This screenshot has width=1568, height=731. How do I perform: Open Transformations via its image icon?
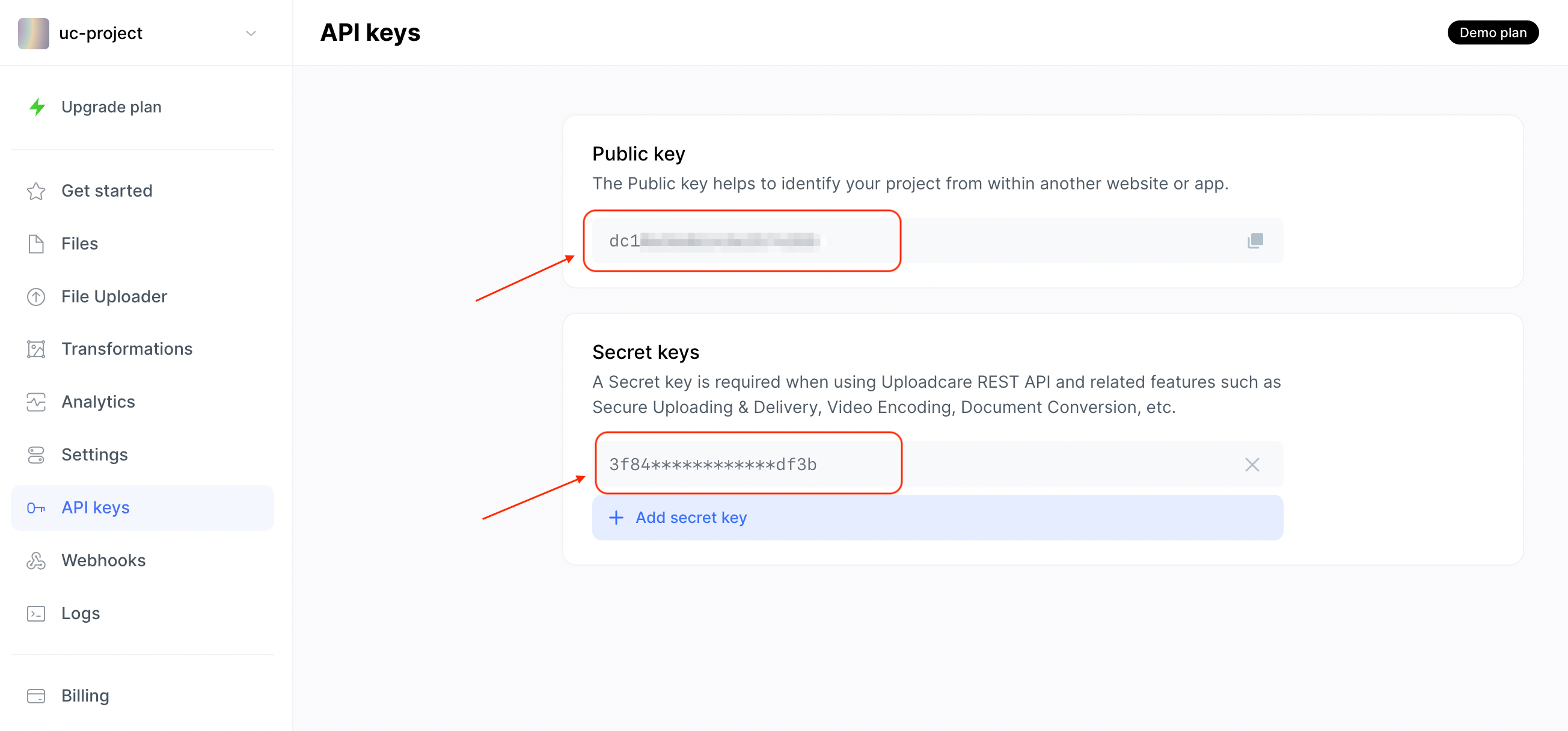click(x=36, y=349)
